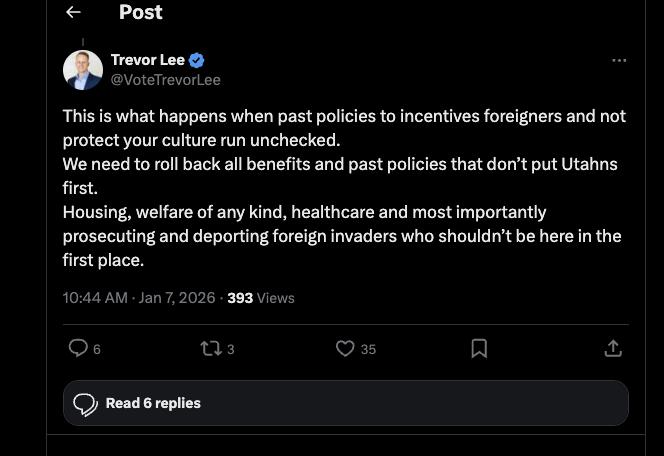Viewport: 664px width, 456px height.
Task: Open the @VoteTrevorLee handle link
Action: [165, 80]
